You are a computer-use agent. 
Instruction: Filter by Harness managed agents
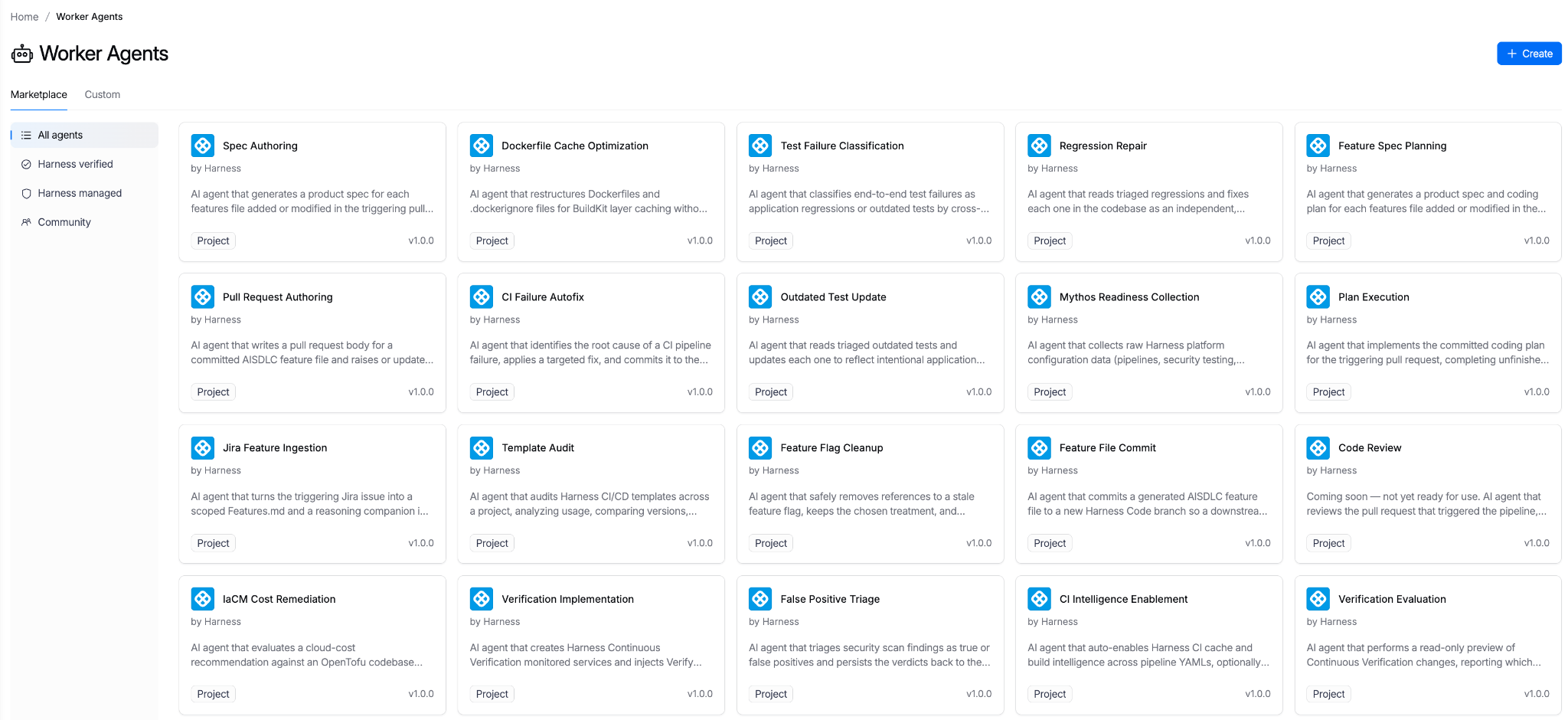point(84,193)
